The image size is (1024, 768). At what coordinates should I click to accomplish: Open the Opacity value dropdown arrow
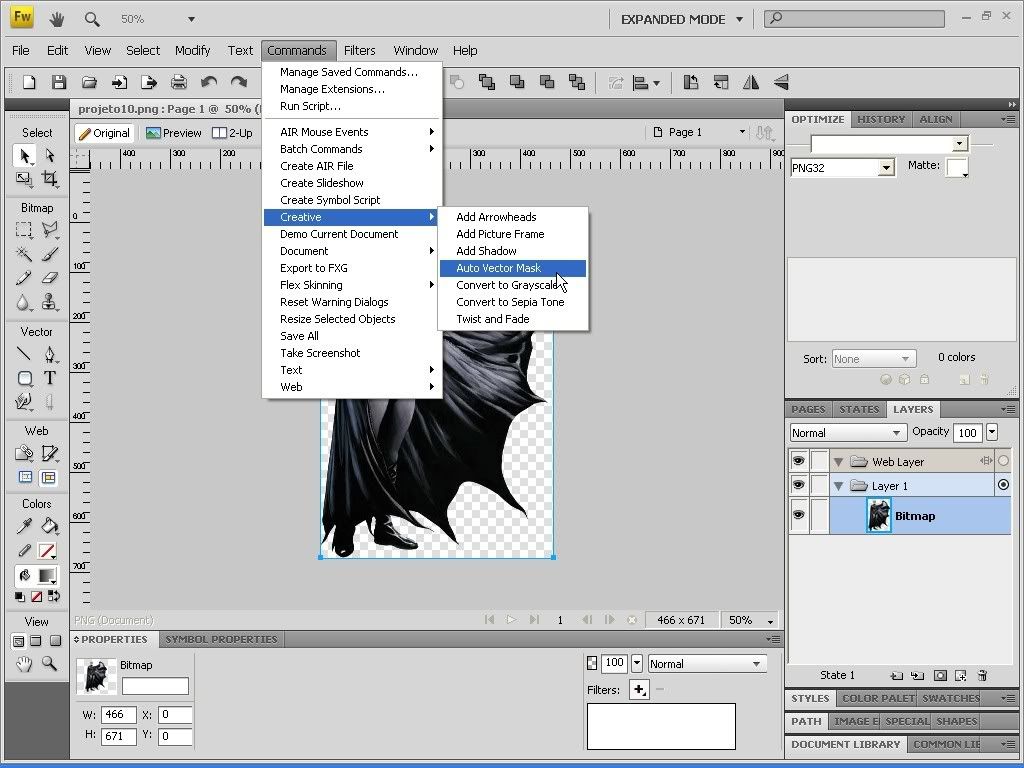coord(992,432)
